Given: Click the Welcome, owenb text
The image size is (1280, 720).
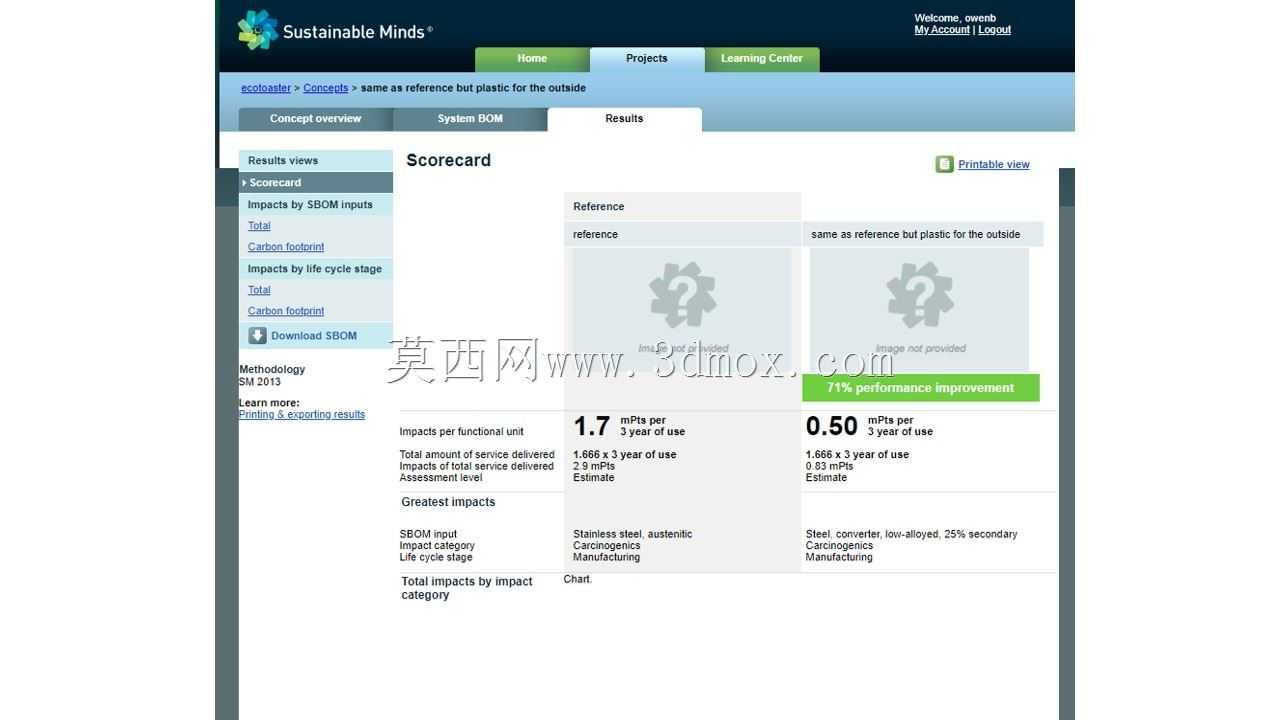Looking at the screenshot, I should 955,18.
